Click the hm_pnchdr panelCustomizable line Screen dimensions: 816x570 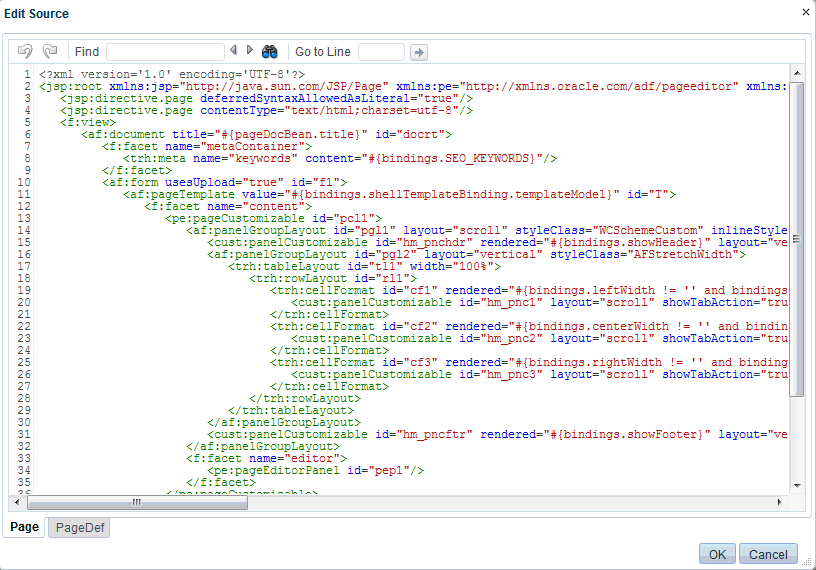tap(497, 242)
